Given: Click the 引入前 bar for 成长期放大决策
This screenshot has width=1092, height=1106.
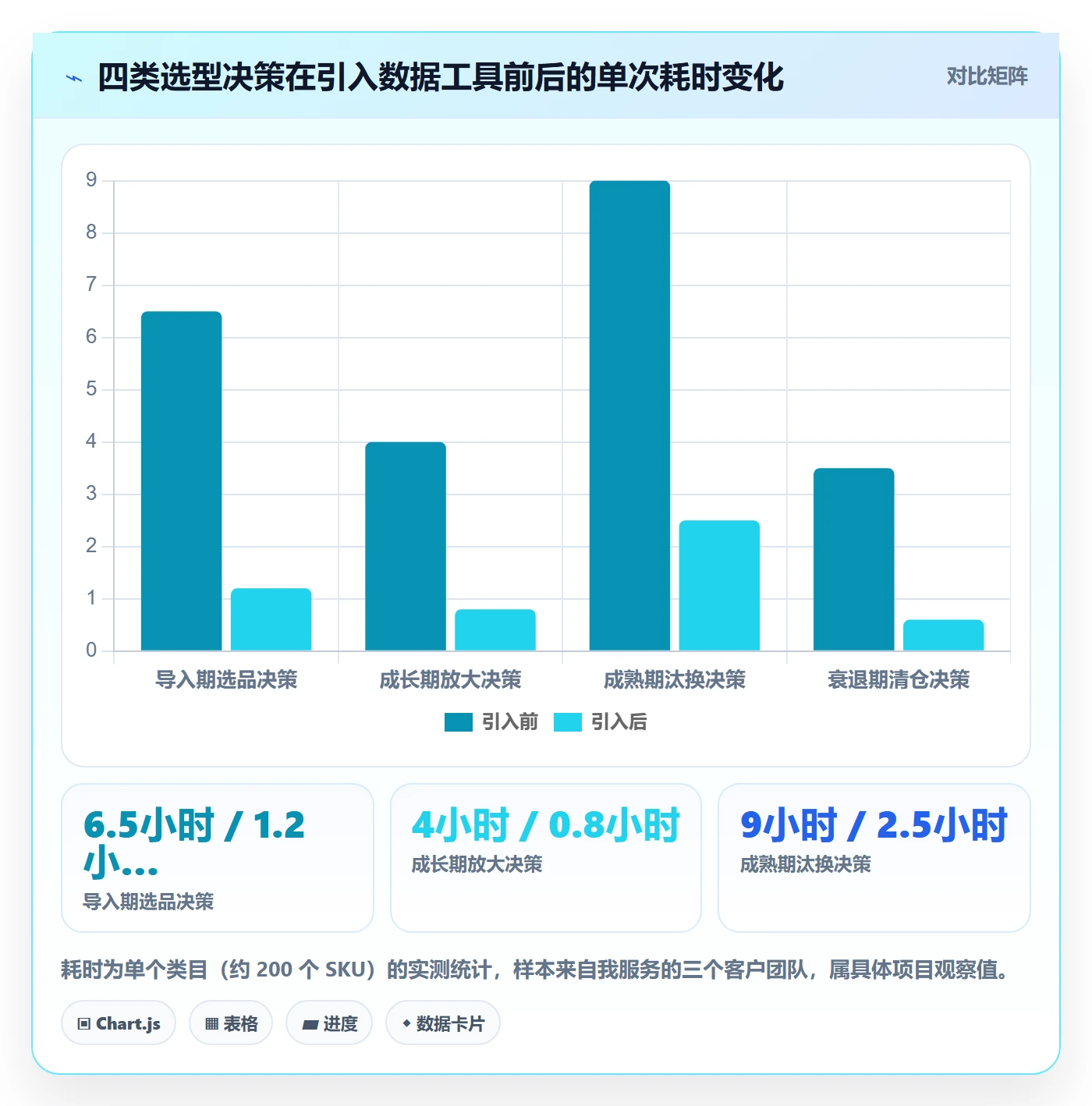Looking at the screenshot, I should (406, 546).
